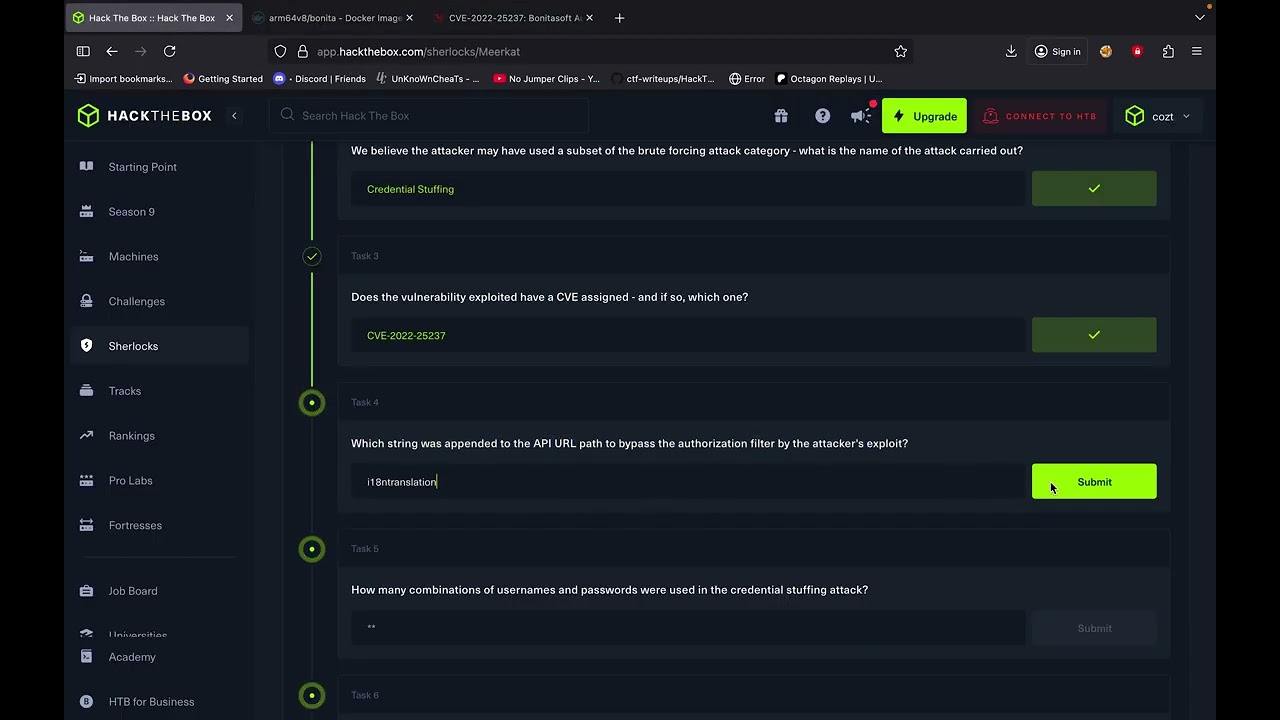Open Pro Labs in the sidebar

tap(130, 481)
